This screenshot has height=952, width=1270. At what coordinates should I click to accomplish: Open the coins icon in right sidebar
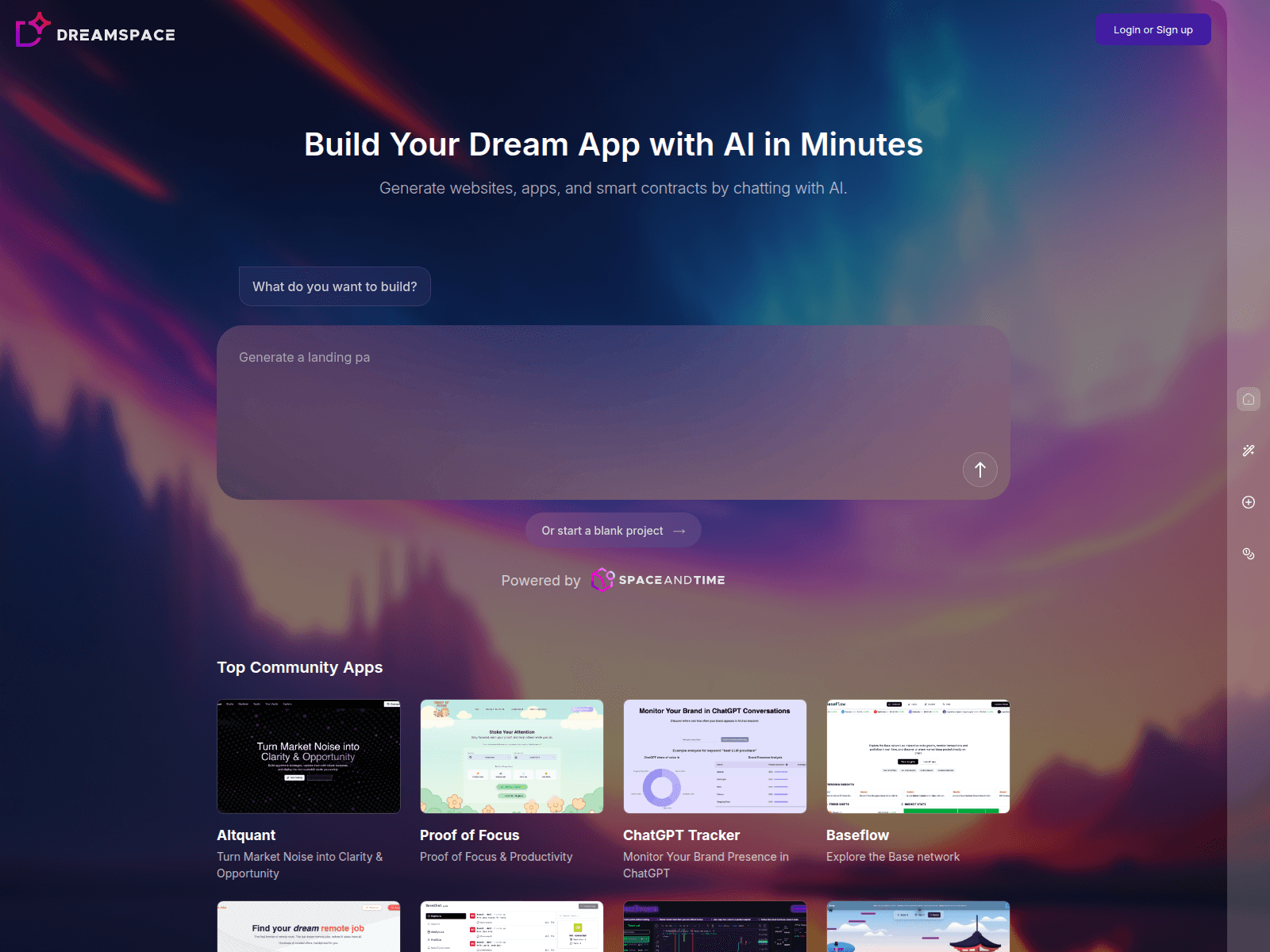(1249, 554)
